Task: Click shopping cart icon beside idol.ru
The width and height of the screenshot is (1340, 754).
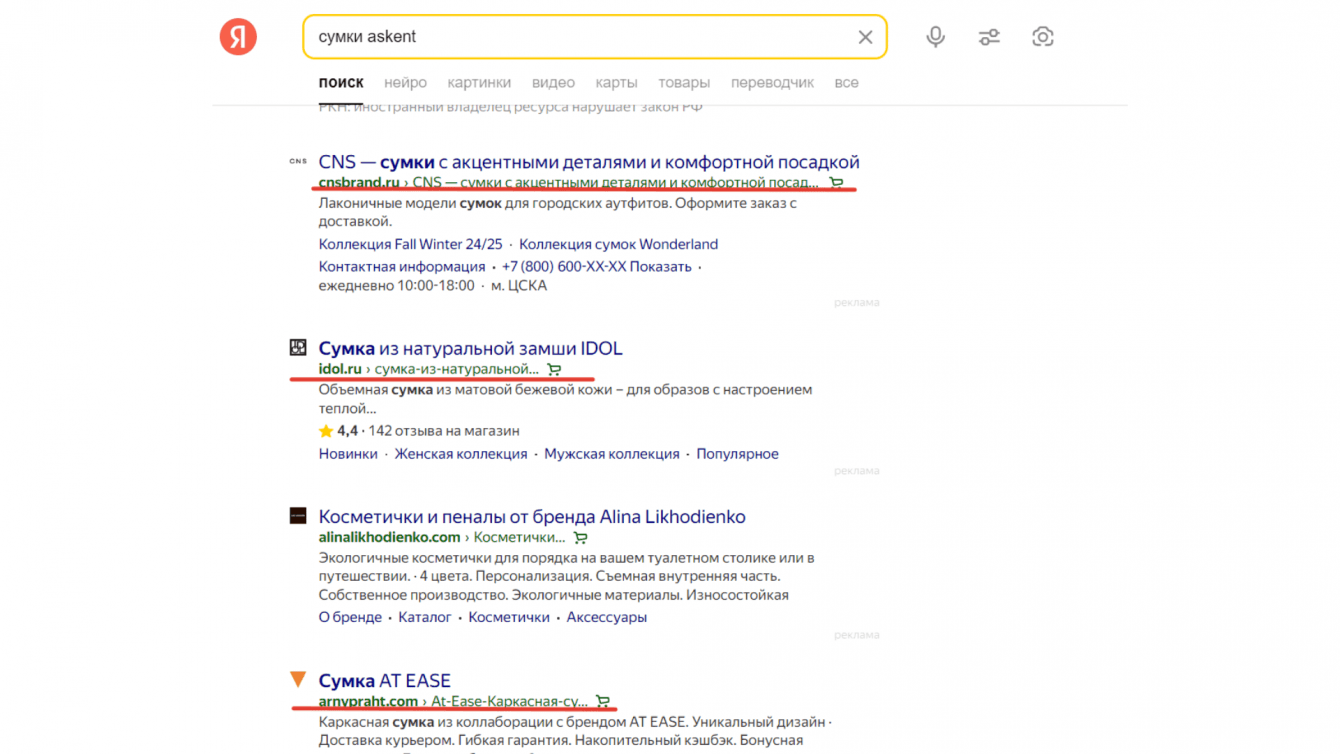Action: 554,370
